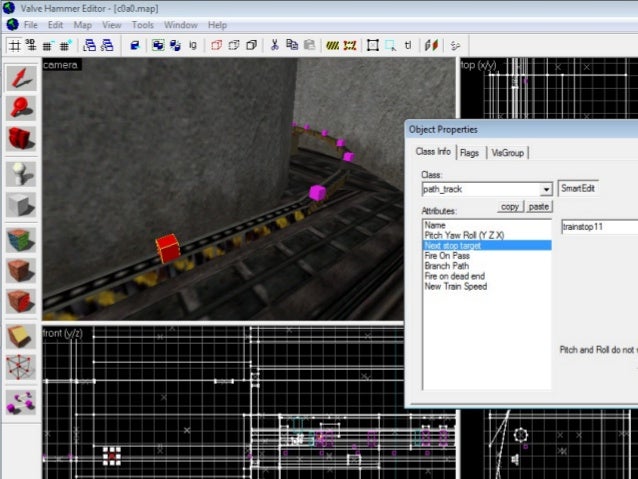Viewport: 638px width, 479px height.
Task: Click the paste button in Object Properties
Action: (539, 206)
